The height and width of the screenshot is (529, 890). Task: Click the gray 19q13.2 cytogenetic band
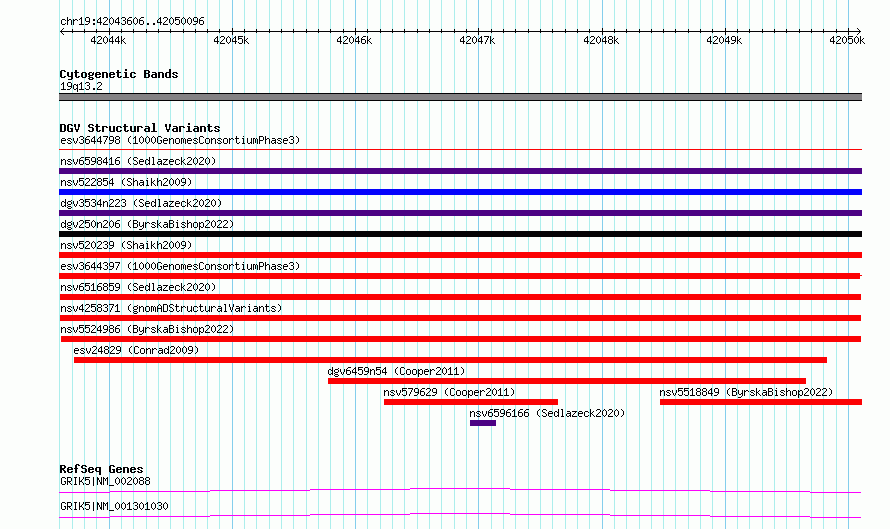click(460, 97)
